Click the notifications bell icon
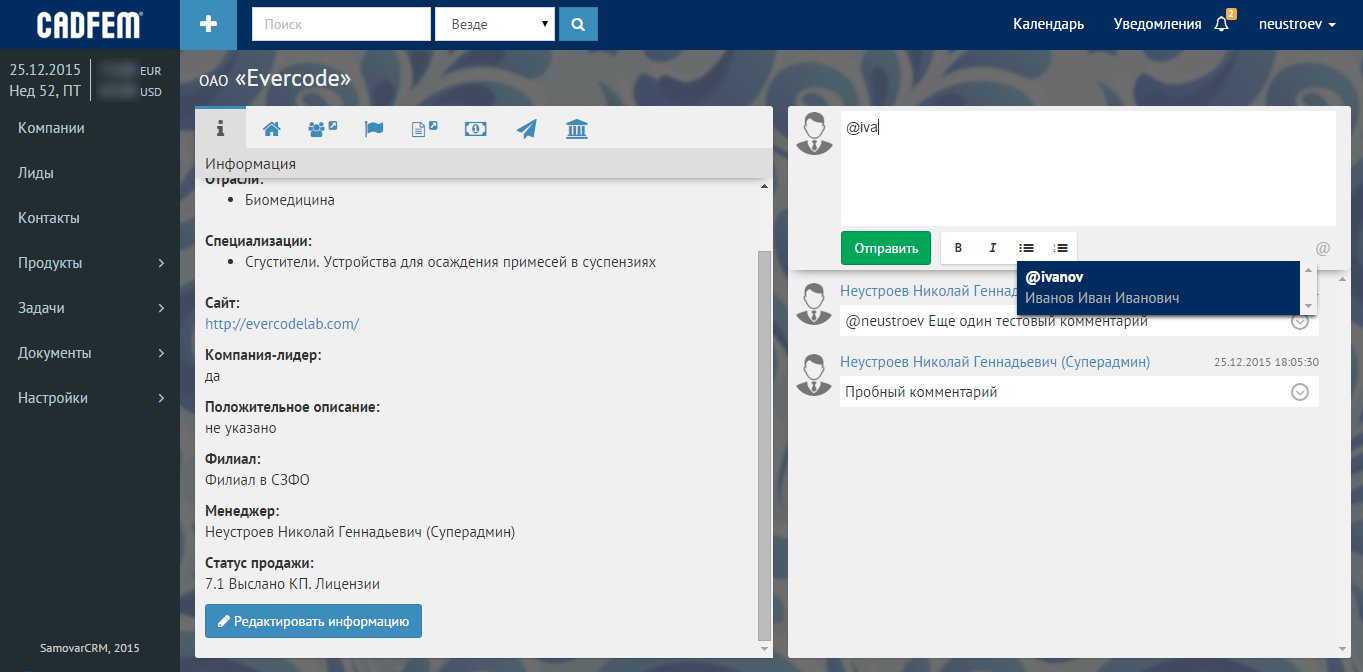The width and height of the screenshot is (1363, 672). click(1221, 24)
